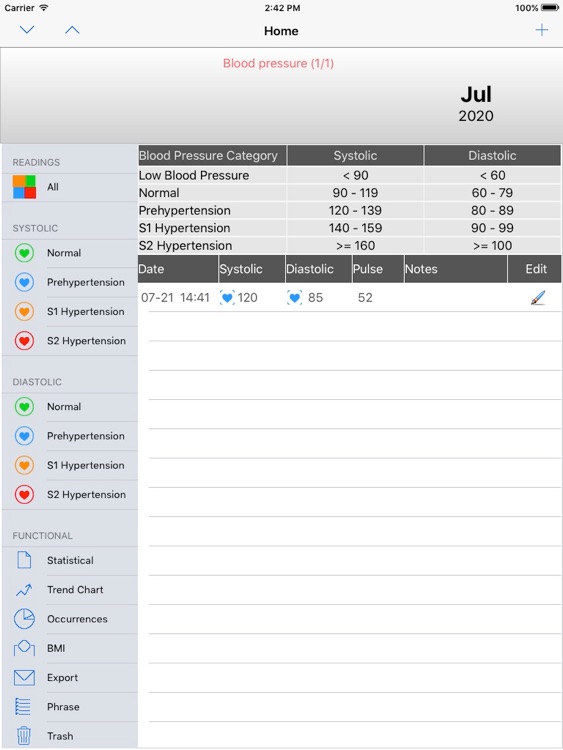Filter by Systolic Prehypertension
Image resolution: width=563 pixels, height=750 pixels.
[x=70, y=282]
